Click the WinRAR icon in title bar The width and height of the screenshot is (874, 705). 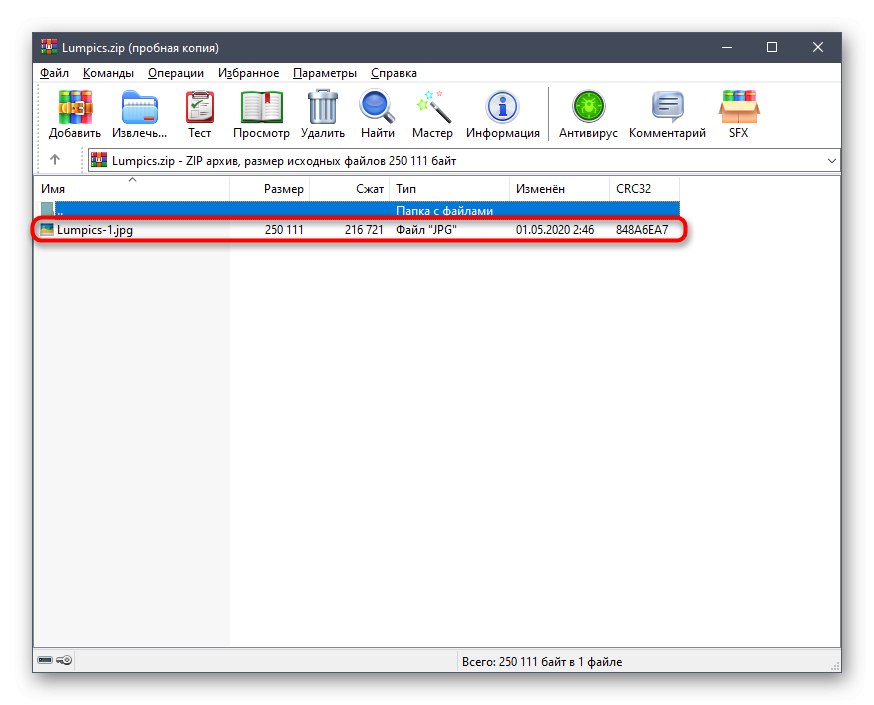48,47
